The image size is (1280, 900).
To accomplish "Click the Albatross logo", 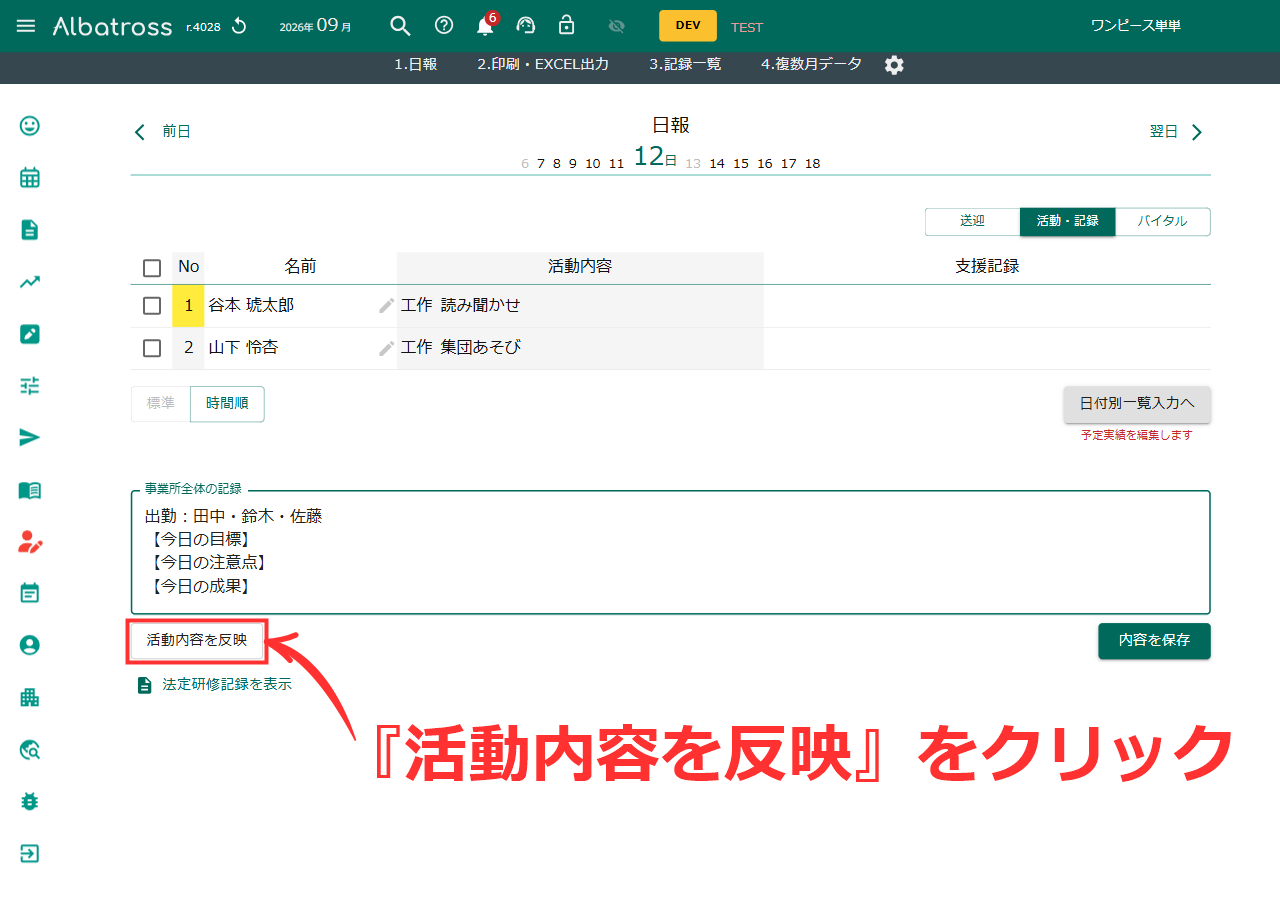I will coord(112,26).
